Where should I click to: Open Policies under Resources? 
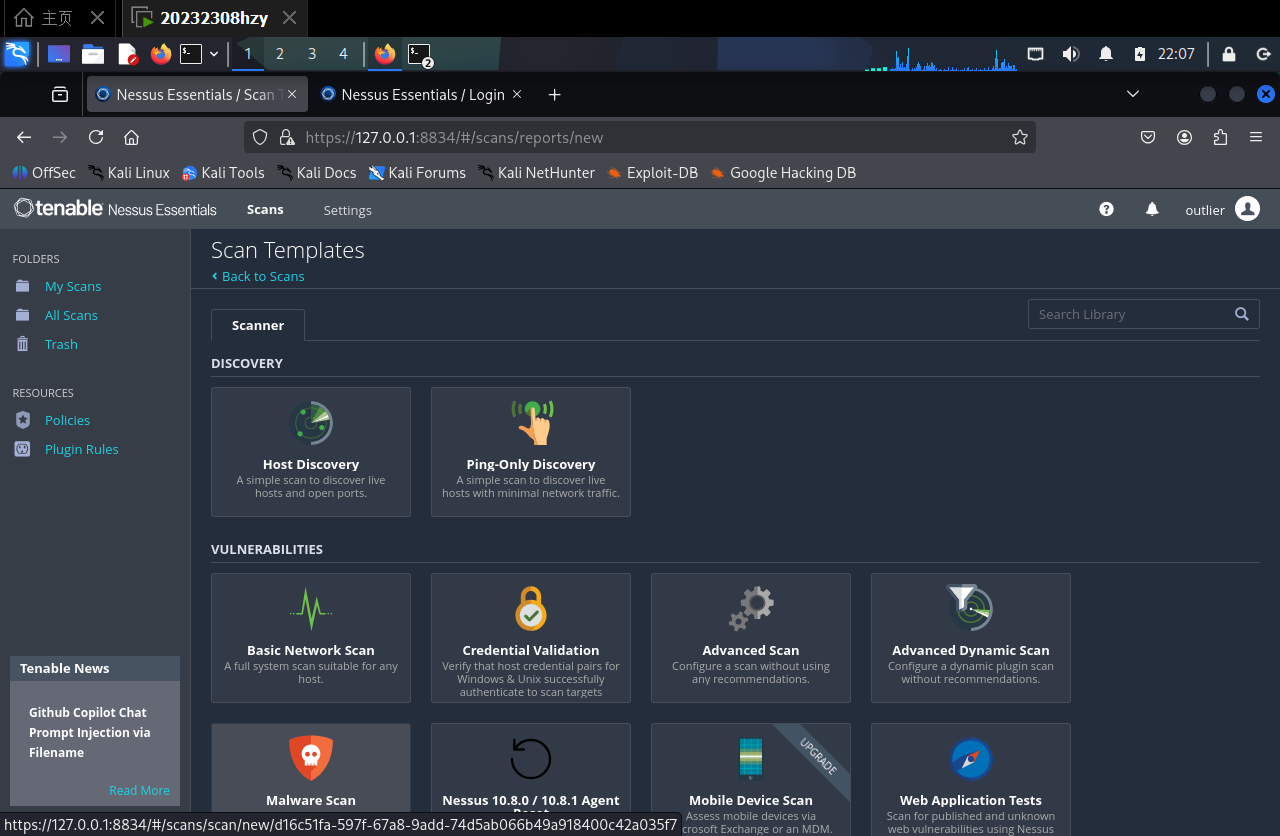point(67,420)
